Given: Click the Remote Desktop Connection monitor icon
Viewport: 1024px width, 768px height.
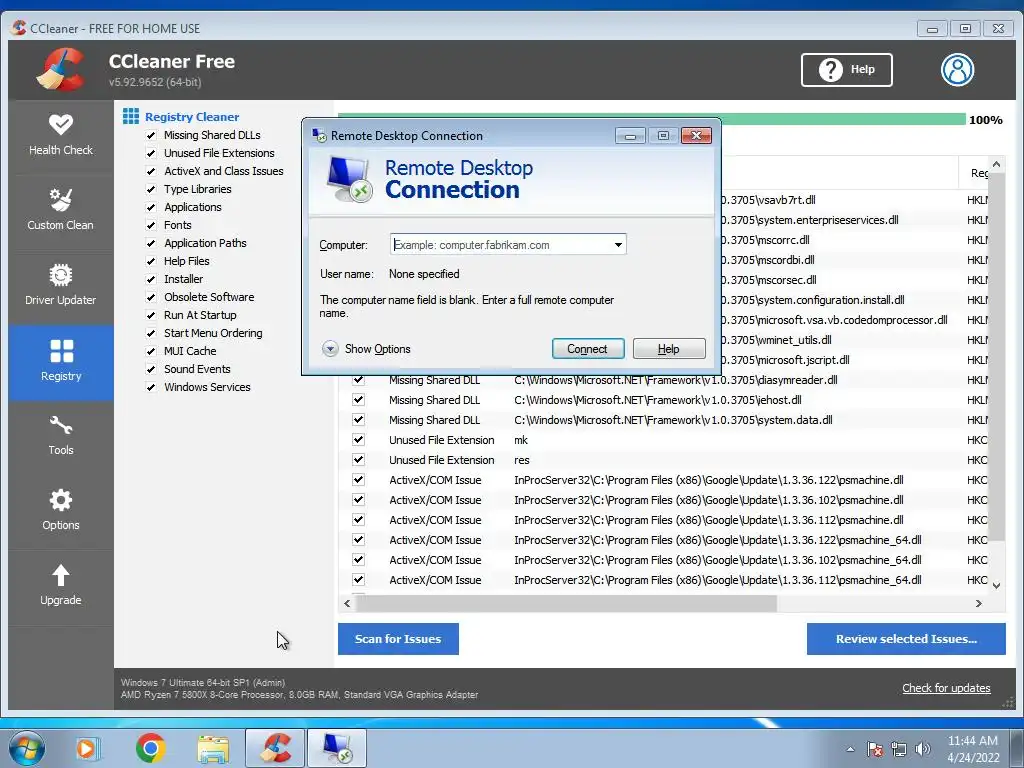Looking at the screenshot, I should [349, 179].
